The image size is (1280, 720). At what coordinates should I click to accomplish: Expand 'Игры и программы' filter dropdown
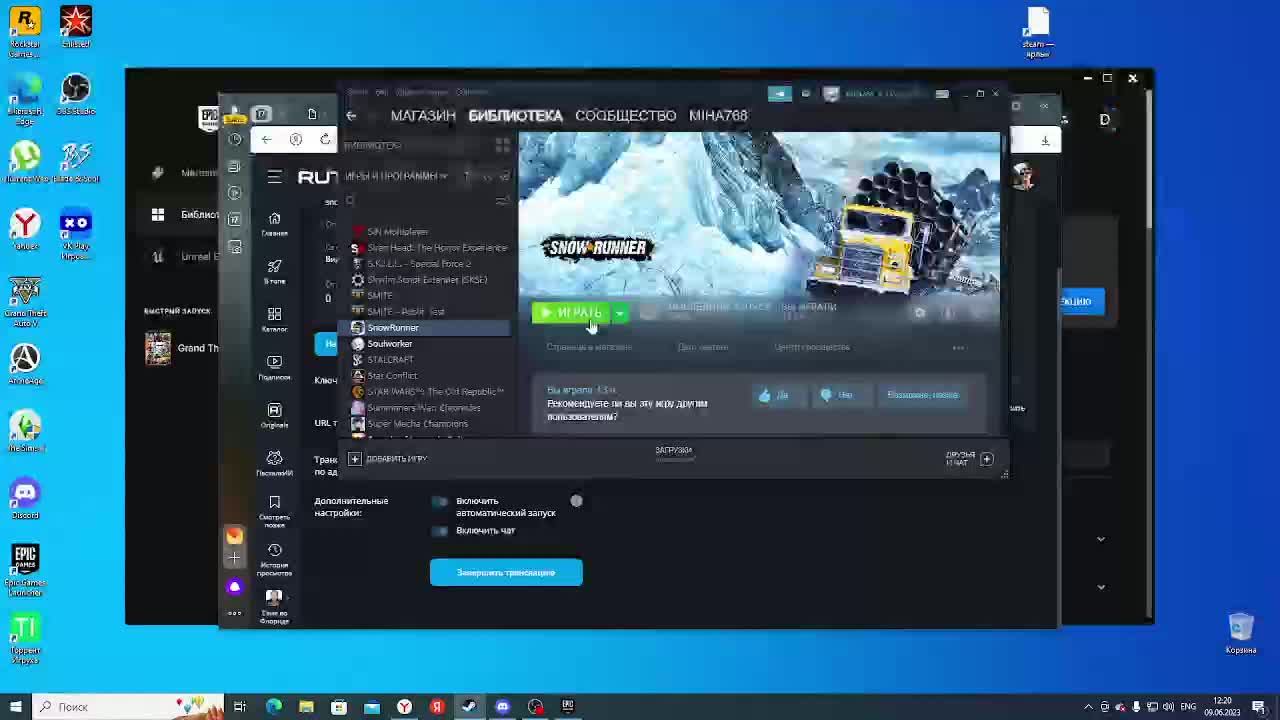395,176
